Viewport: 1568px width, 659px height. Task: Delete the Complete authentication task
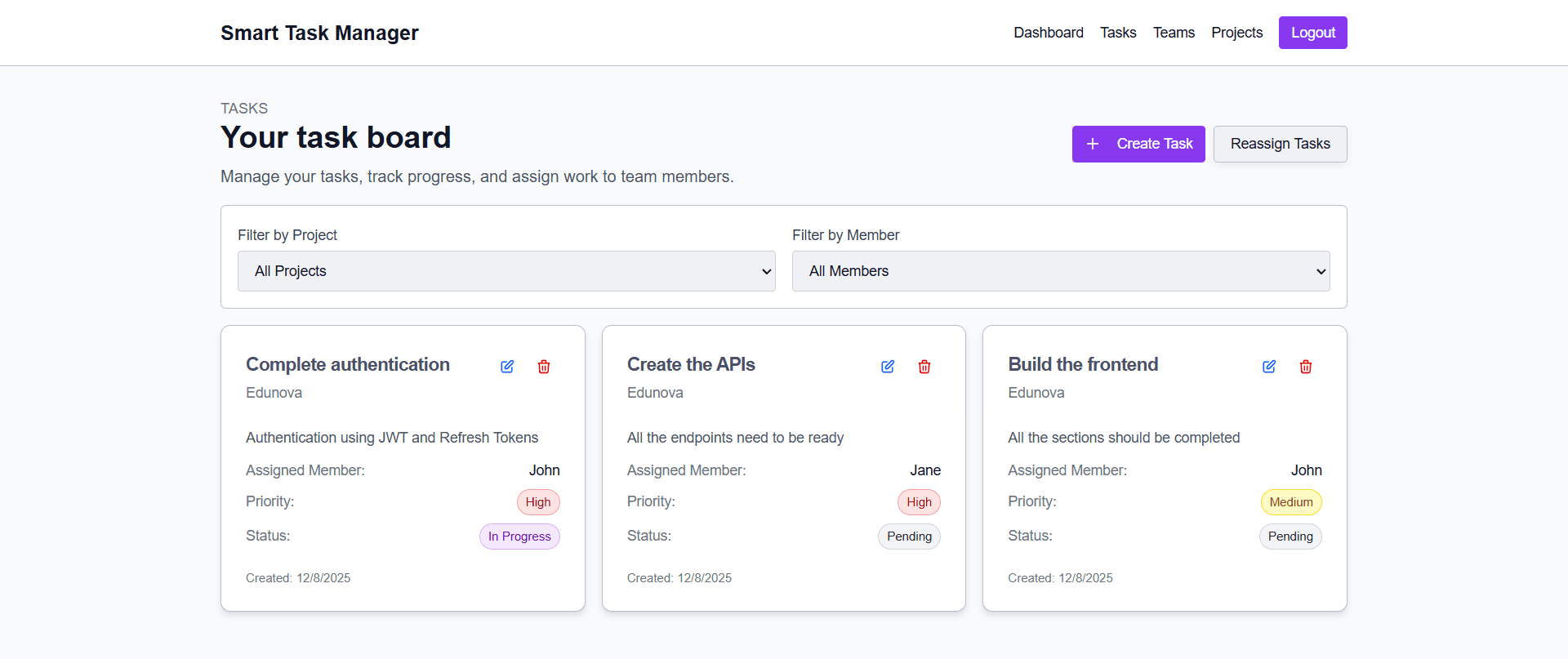544,367
